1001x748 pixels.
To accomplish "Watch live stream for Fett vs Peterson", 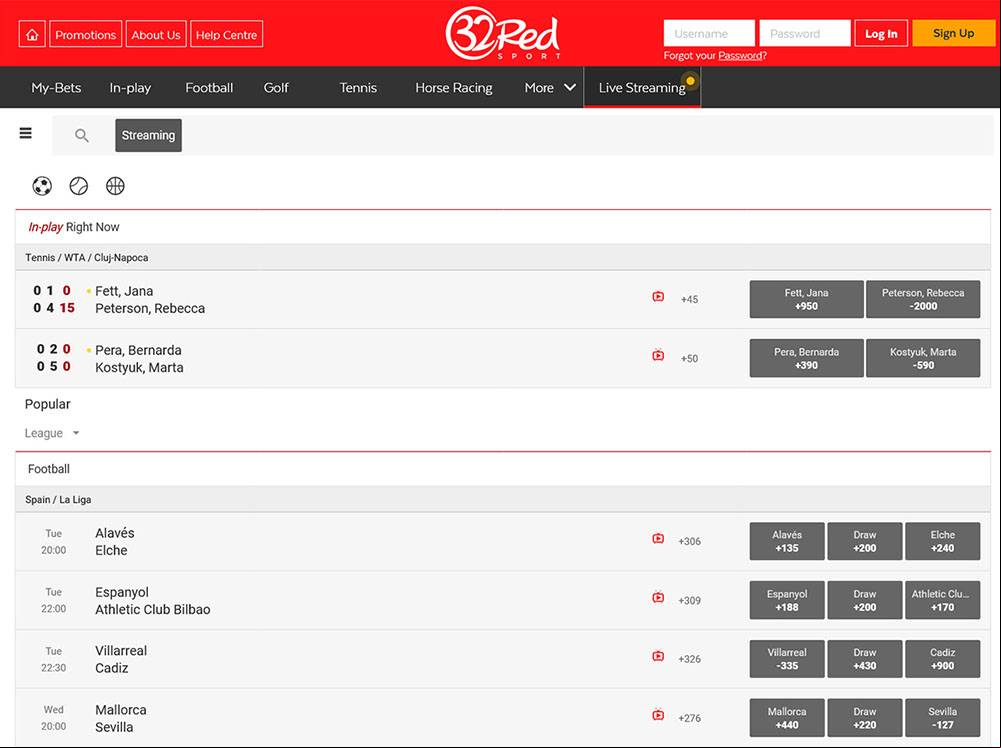I will pyautogui.click(x=658, y=297).
